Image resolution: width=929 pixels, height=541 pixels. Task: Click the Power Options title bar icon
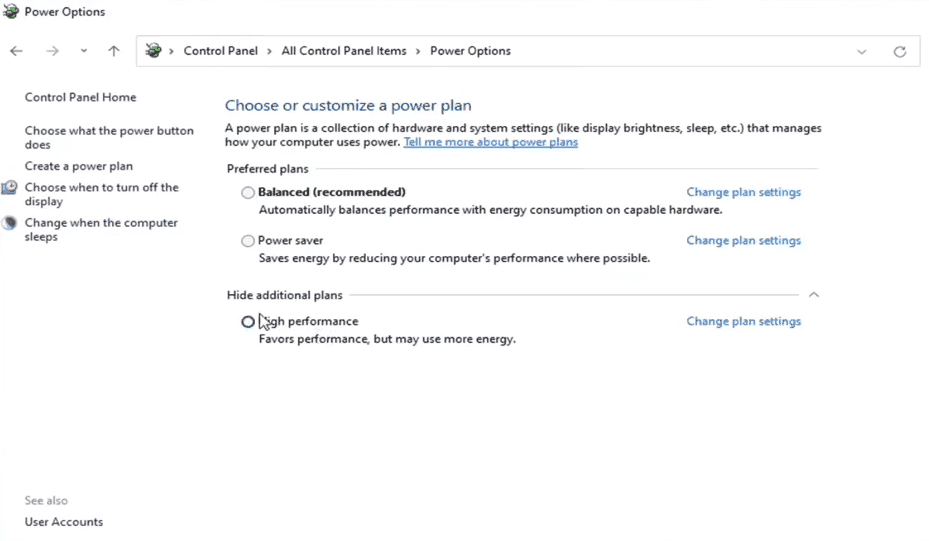coord(11,11)
